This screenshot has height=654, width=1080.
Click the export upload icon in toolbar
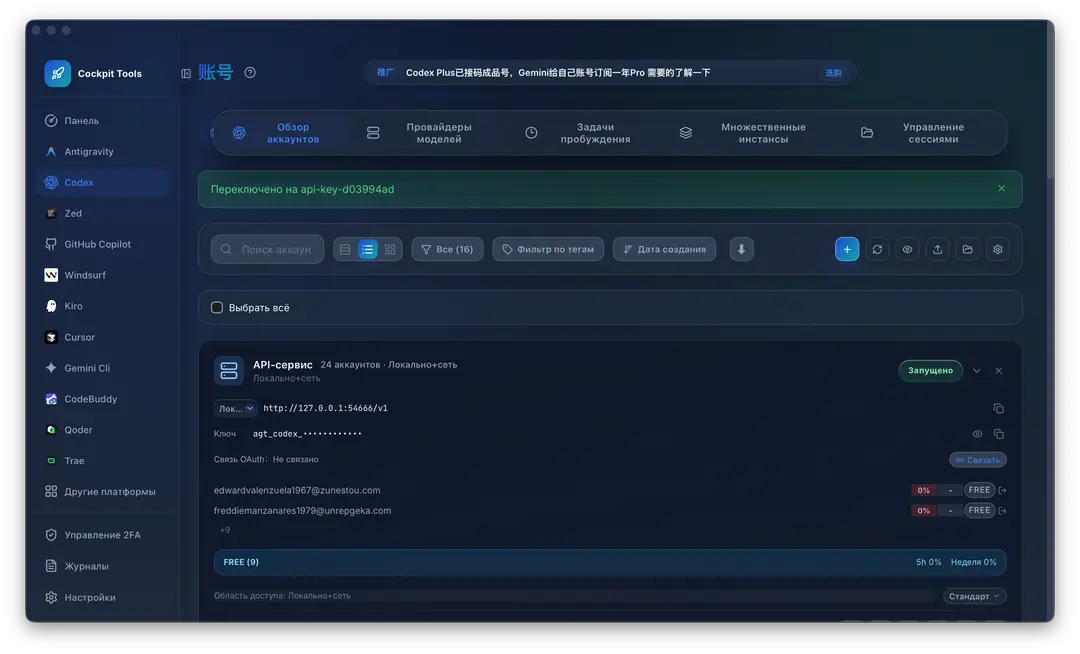(x=937, y=249)
